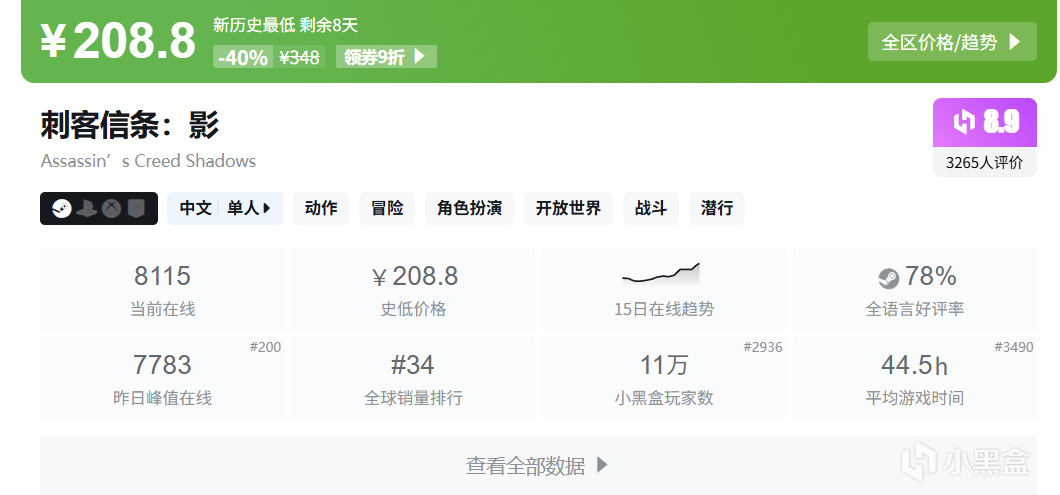
Task: Open the 全区价格/趋势 regional price trend button
Action: (x=952, y=42)
